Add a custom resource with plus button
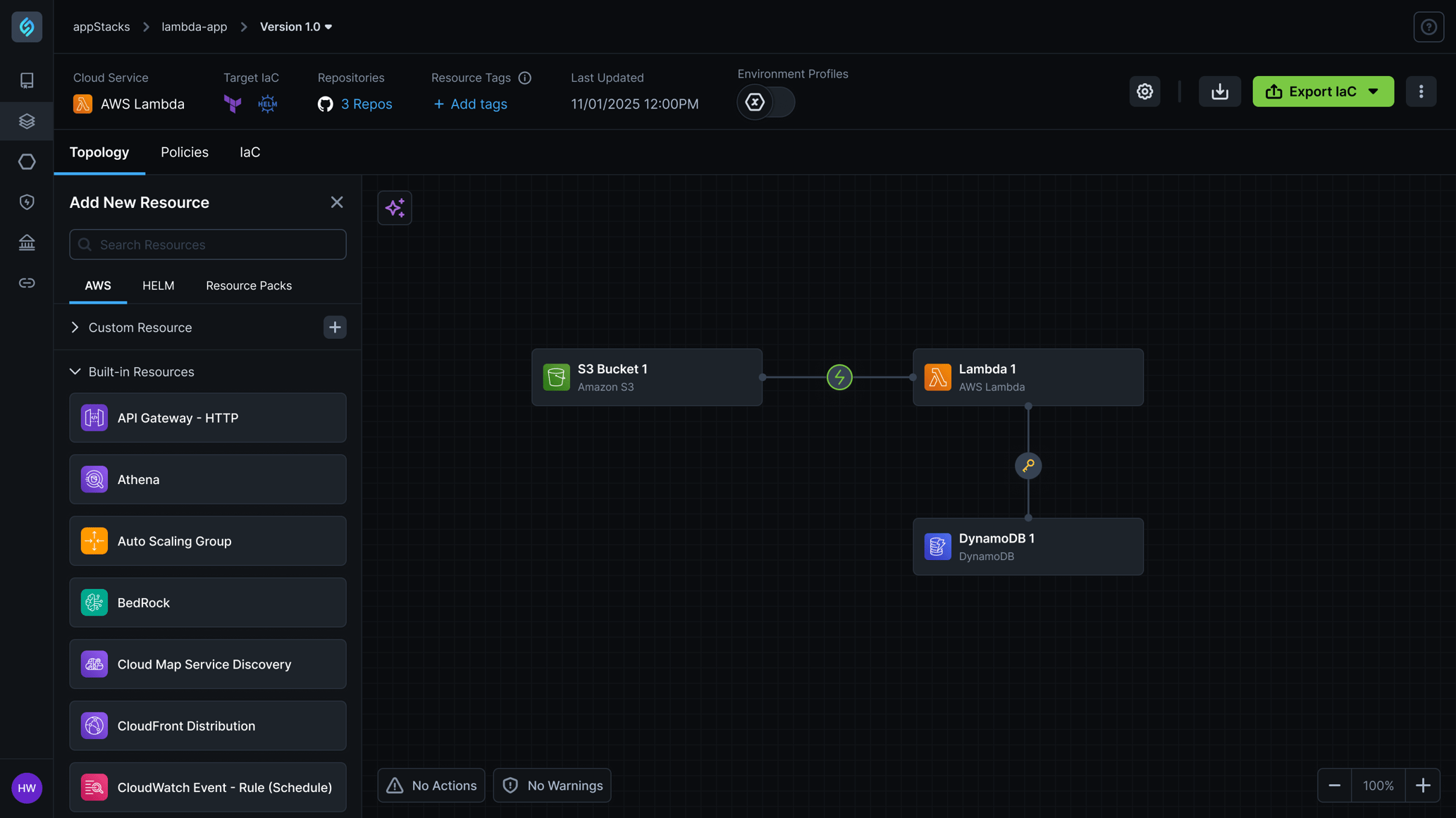Image resolution: width=1456 pixels, height=818 pixels. pos(335,327)
